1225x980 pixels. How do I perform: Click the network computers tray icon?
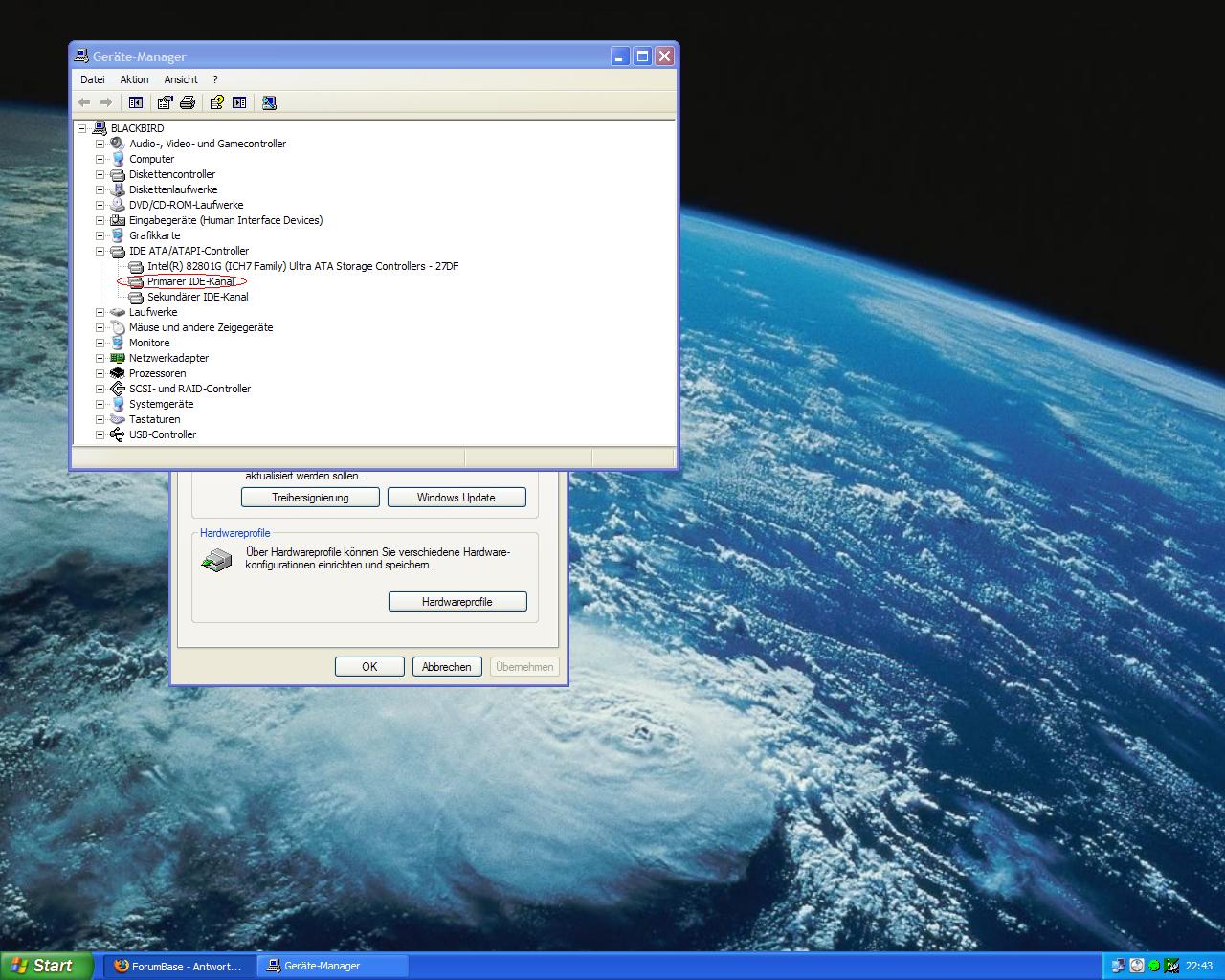pos(1117,966)
